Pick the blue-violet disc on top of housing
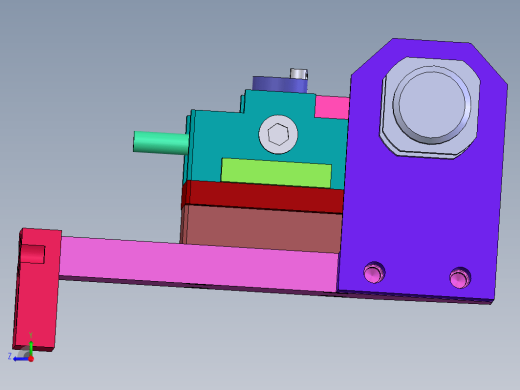This screenshot has width=520, height=390. point(279,85)
